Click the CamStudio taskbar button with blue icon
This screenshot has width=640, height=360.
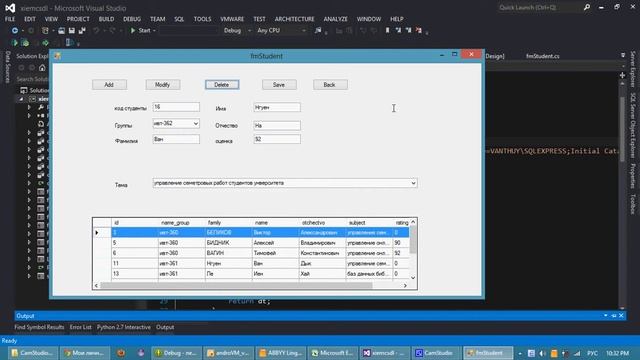[x=436, y=353]
